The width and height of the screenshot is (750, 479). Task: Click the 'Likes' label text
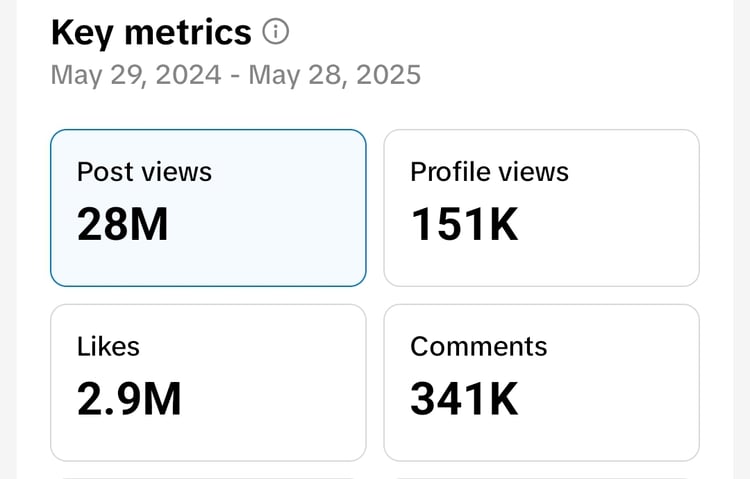108,347
